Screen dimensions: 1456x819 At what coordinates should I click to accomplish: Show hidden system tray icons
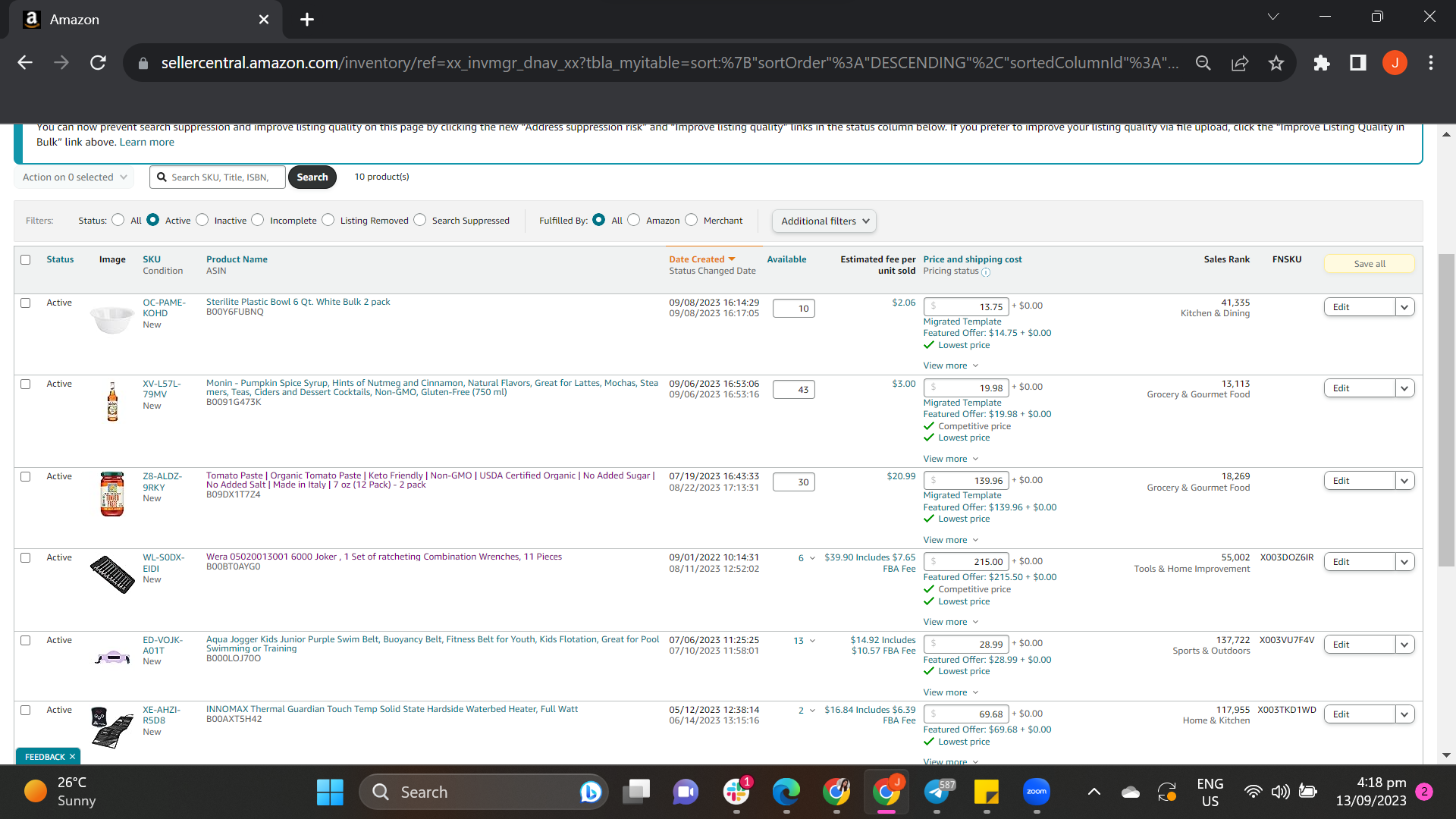tap(1094, 792)
